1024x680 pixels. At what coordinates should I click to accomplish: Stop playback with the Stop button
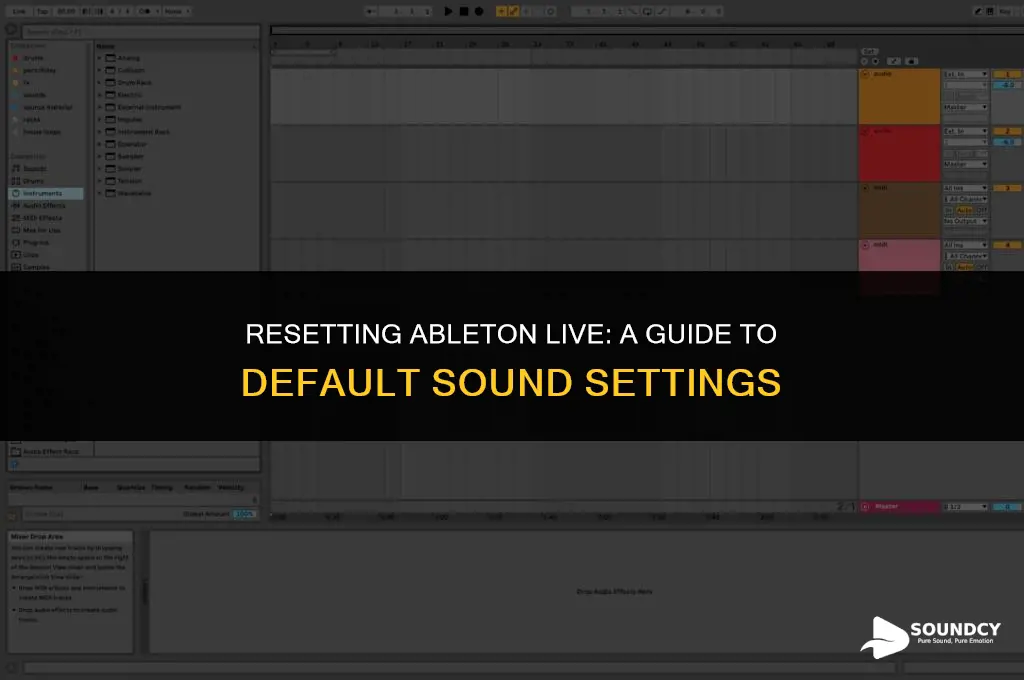point(464,11)
